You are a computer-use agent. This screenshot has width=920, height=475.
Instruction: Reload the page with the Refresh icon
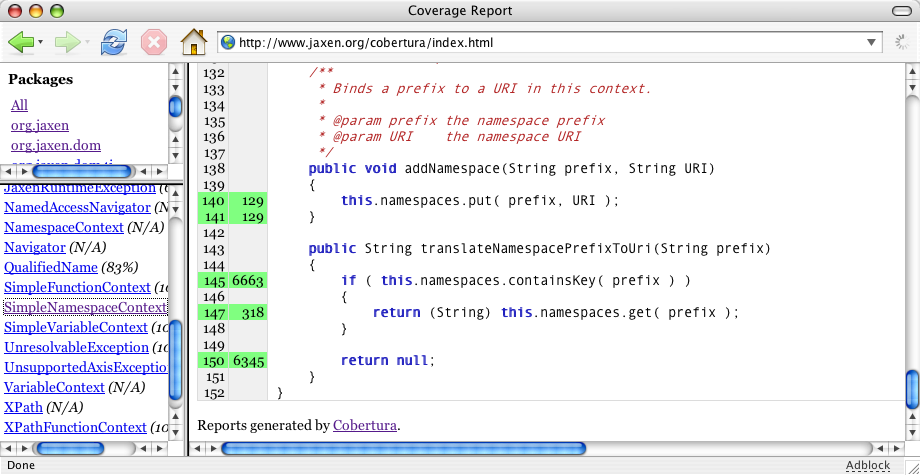tap(114, 43)
